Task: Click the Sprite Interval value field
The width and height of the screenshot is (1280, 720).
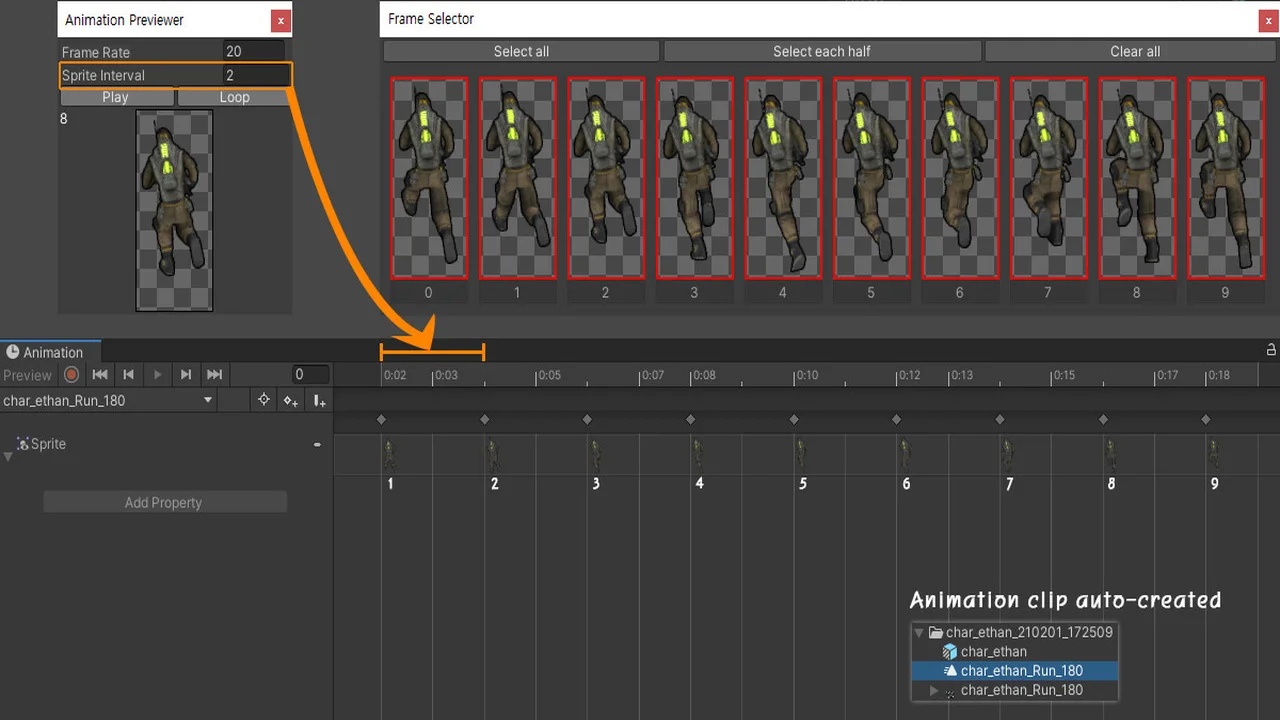Action: (255, 75)
